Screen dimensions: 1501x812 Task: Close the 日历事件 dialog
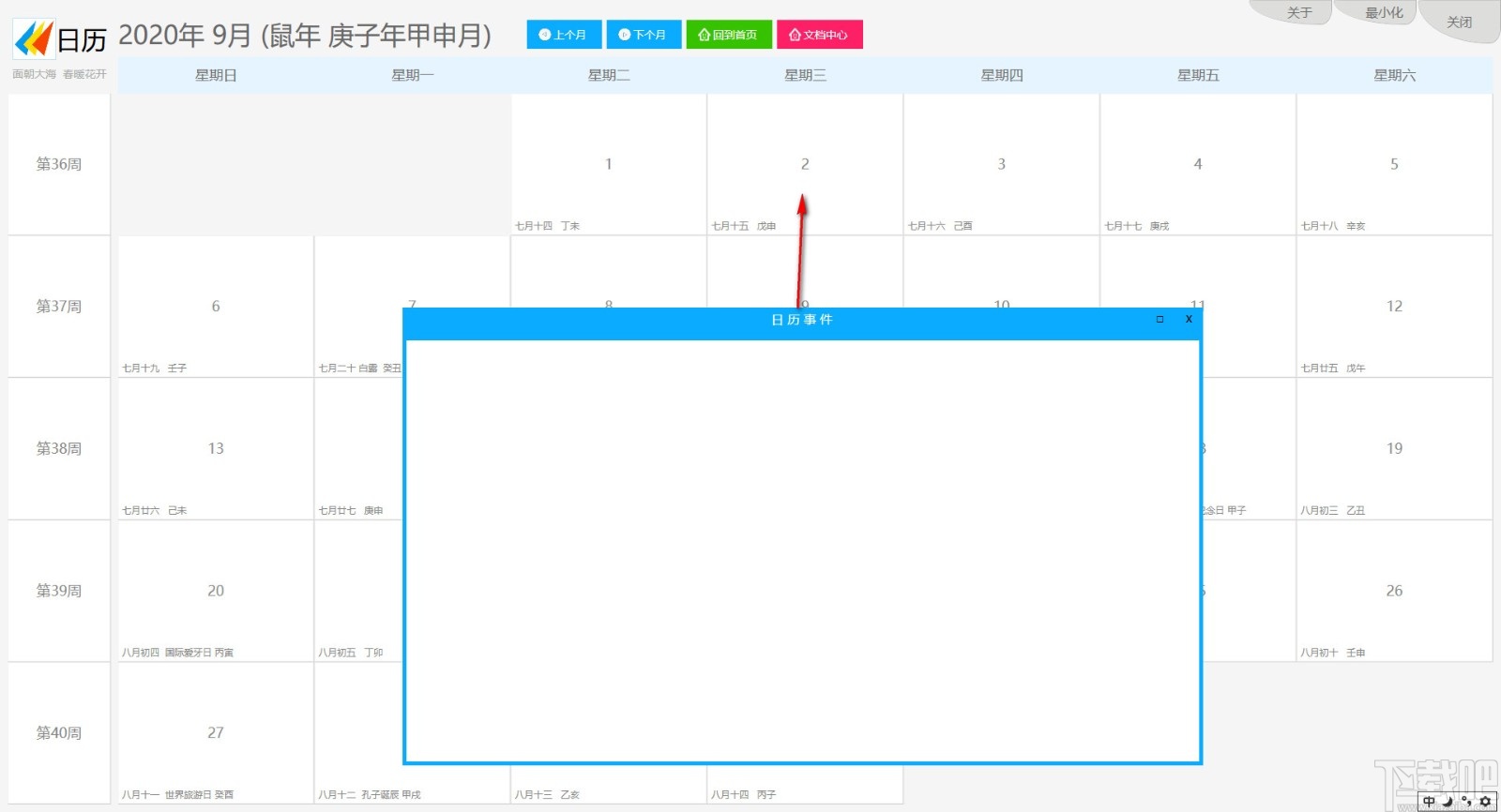(1189, 320)
